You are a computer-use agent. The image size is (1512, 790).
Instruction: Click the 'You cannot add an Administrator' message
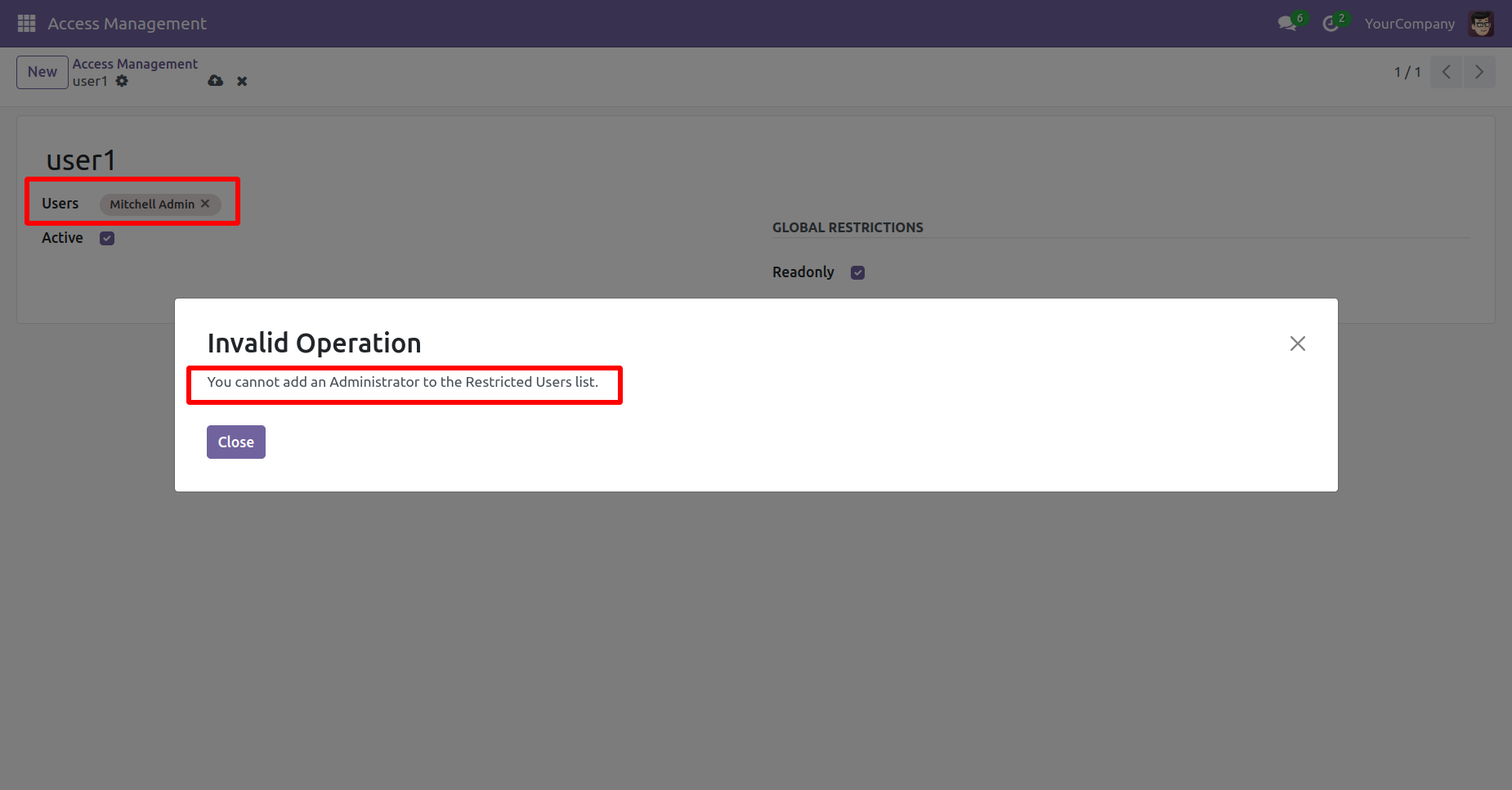pyautogui.click(x=403, y=382)
